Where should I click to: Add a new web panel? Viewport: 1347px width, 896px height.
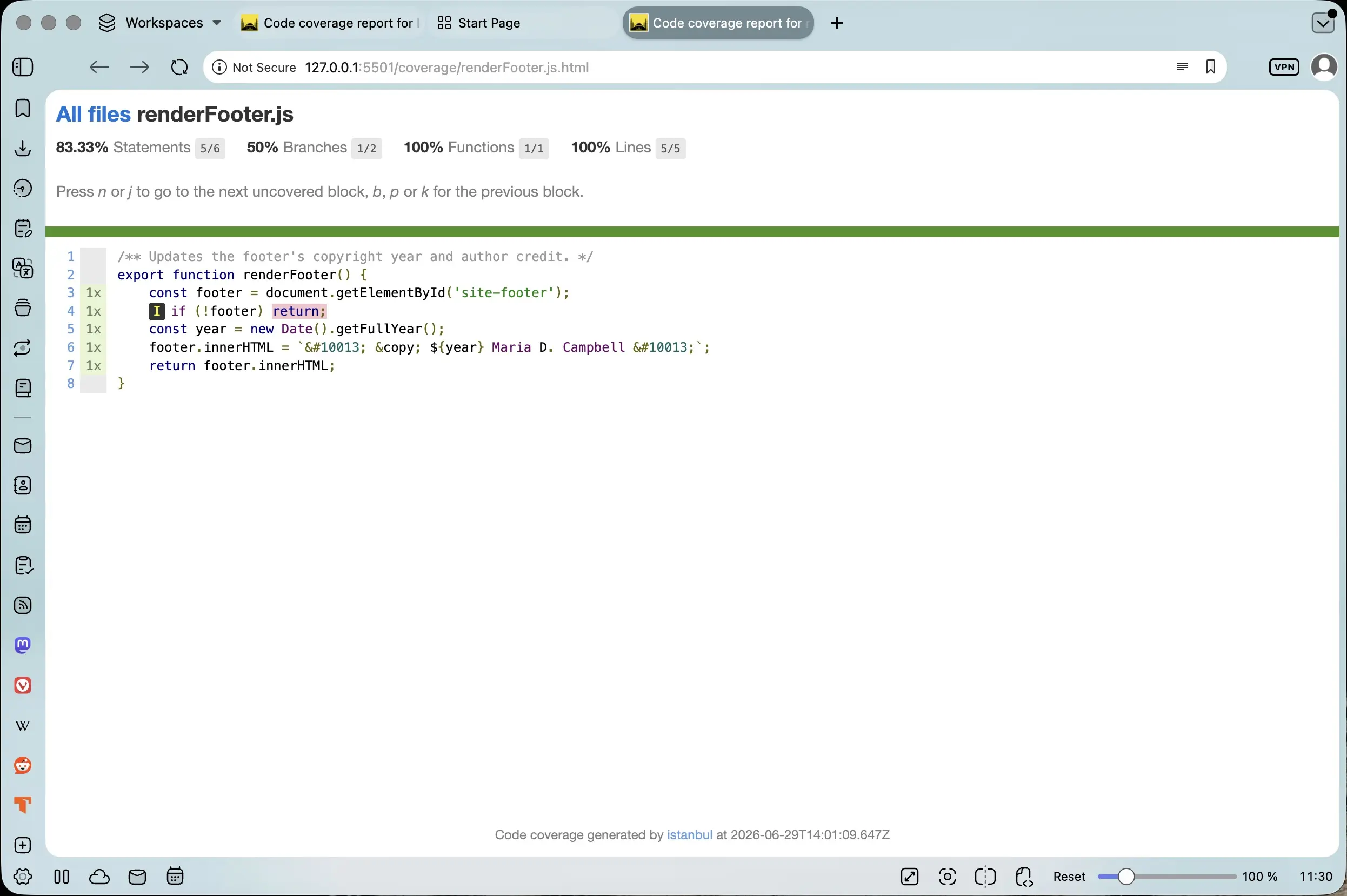(23, 845)
